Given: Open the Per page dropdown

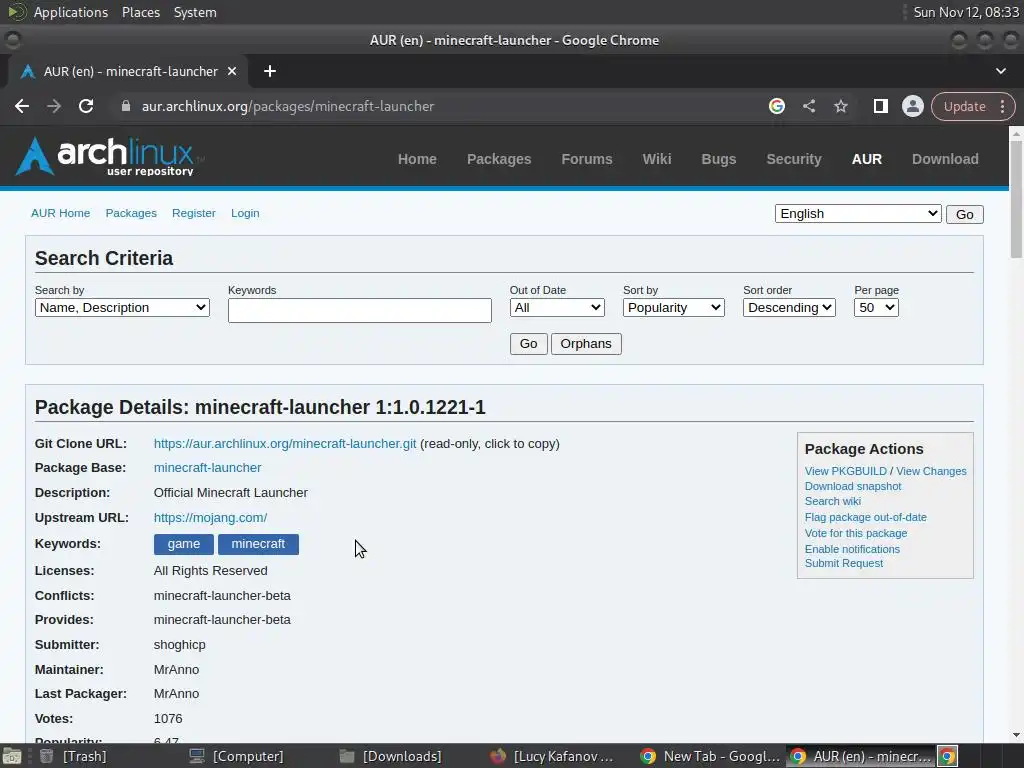Looking at the screenshot, I should 876,308.
